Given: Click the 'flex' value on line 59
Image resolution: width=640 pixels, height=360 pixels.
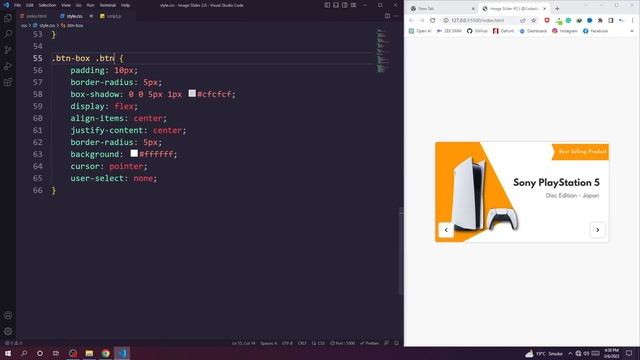Looking at the screenshot, I should (x=124, y=106).
